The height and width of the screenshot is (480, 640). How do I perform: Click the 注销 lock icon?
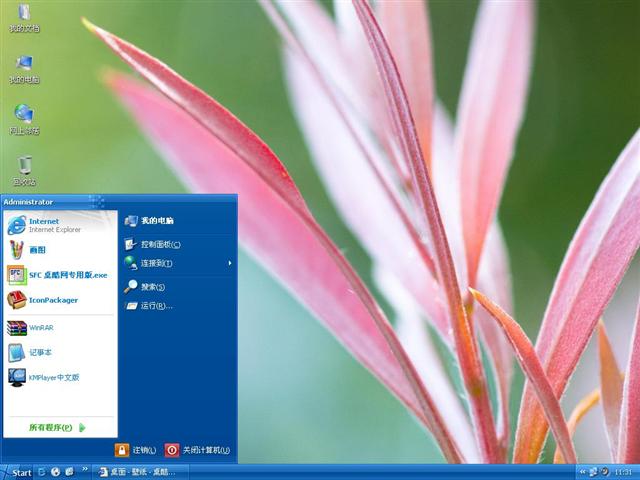[122, 450]
